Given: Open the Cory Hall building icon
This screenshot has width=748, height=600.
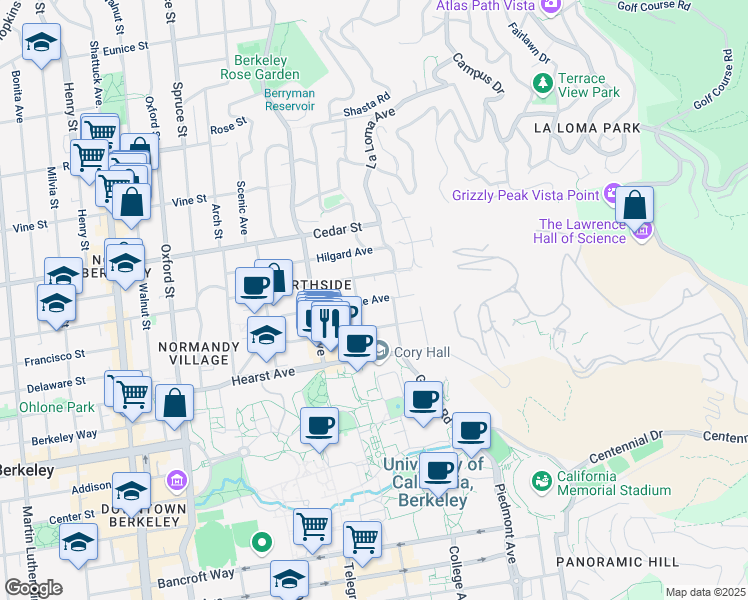Looking at the screenshot, I should pos(380,352).
